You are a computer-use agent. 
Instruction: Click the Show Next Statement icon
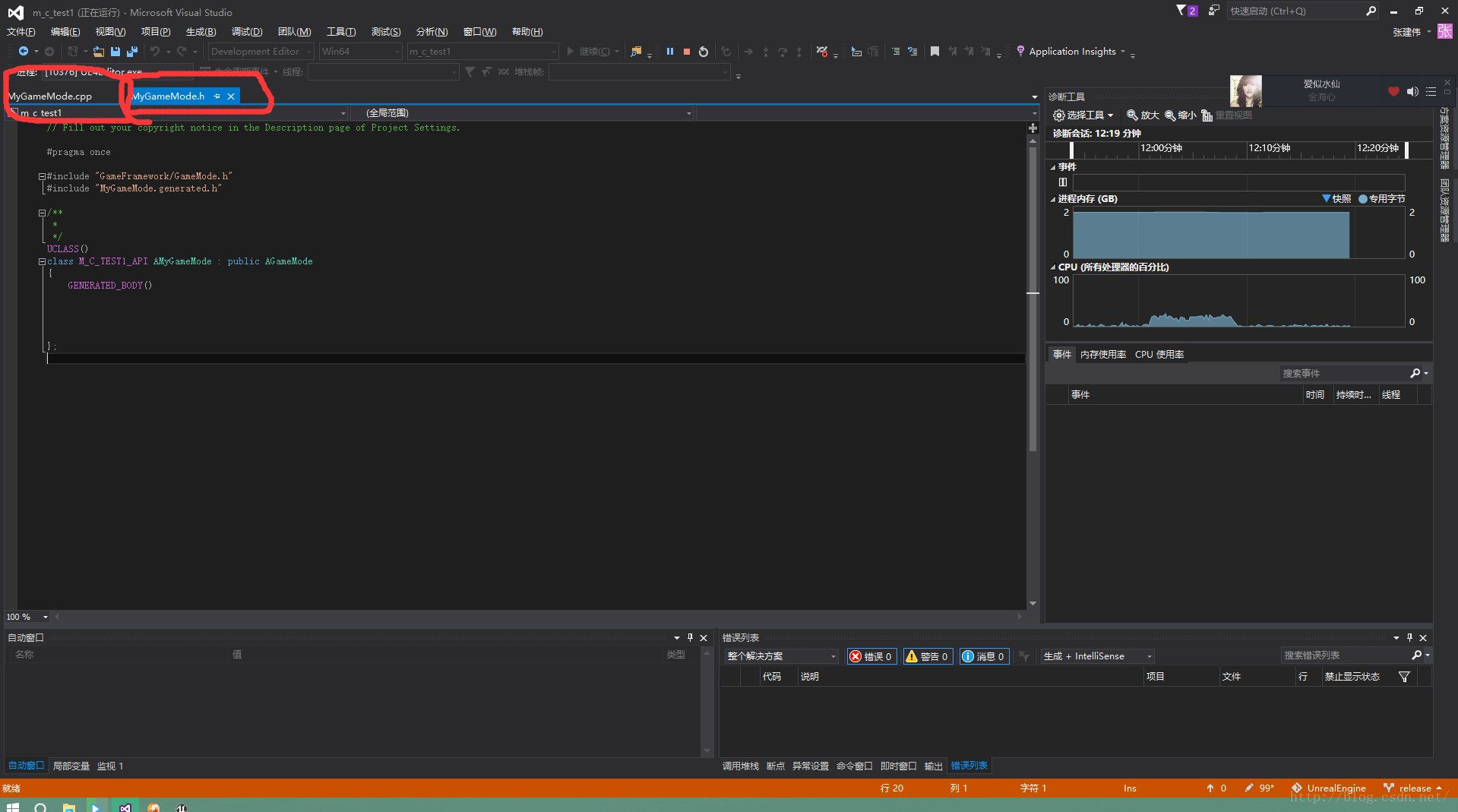click(x=748, y=52)
